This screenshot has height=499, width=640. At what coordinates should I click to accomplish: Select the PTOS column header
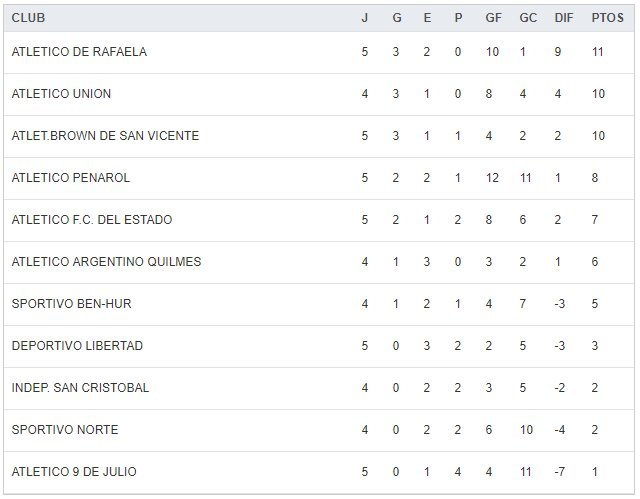606,18
